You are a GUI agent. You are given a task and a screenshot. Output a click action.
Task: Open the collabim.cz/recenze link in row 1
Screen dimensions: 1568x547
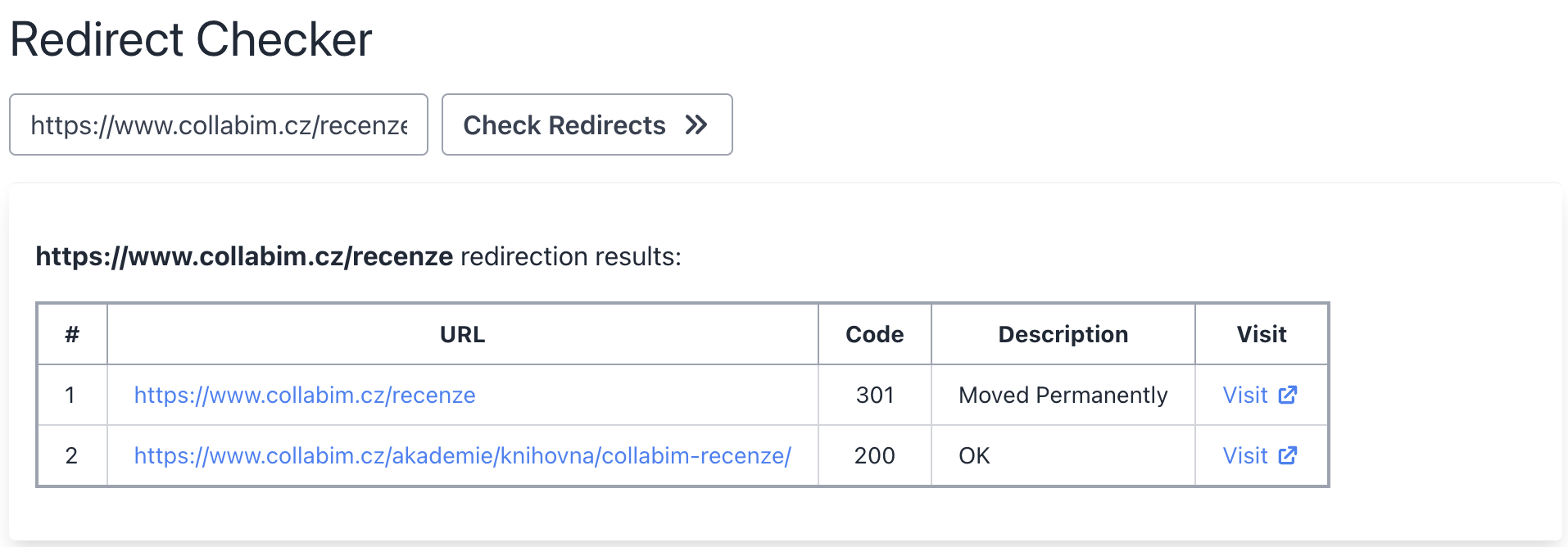(305, 395)
